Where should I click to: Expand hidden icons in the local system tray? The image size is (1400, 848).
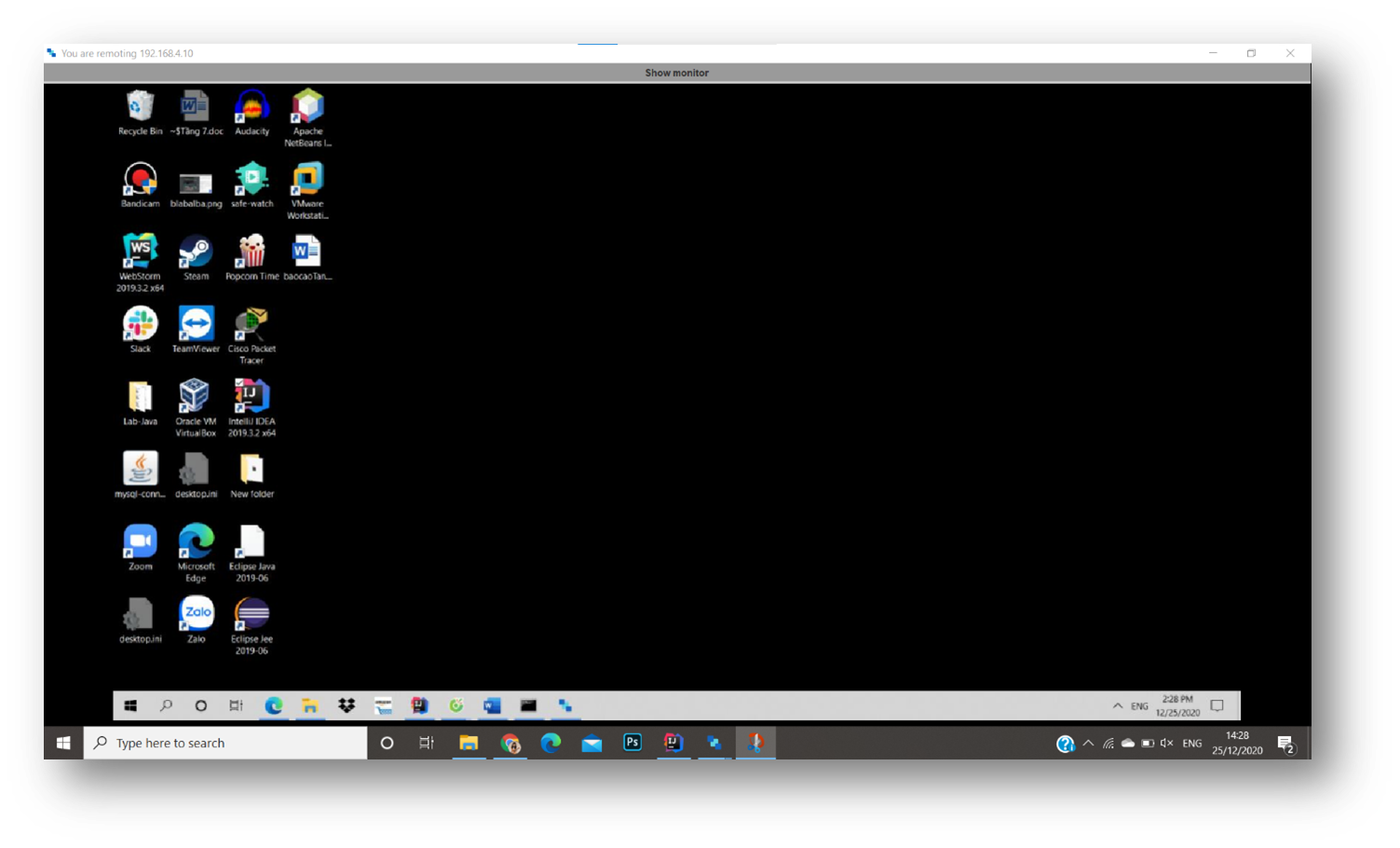(1088, 743)
